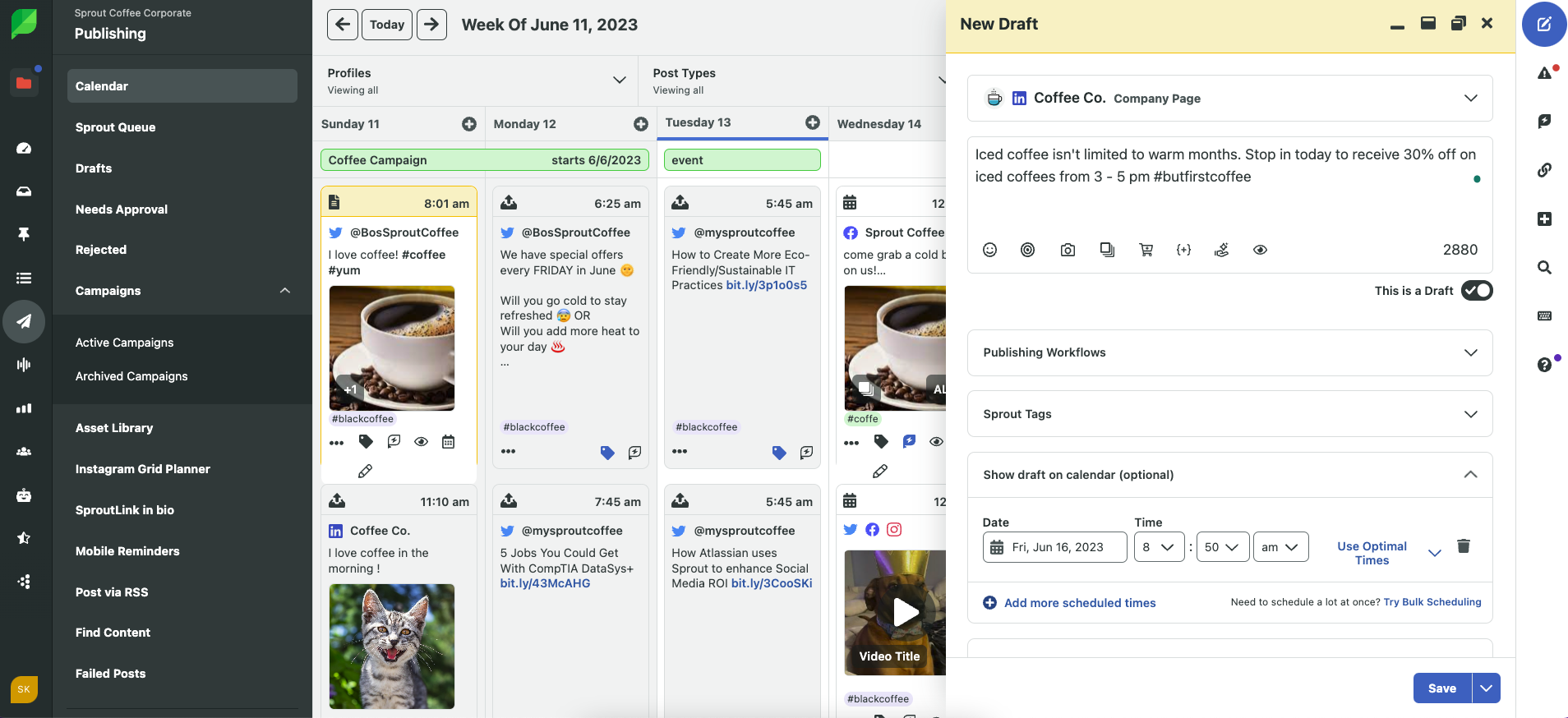
Task: Add a post on Sunday 11 plus icon
Action: tap(469, 124)
